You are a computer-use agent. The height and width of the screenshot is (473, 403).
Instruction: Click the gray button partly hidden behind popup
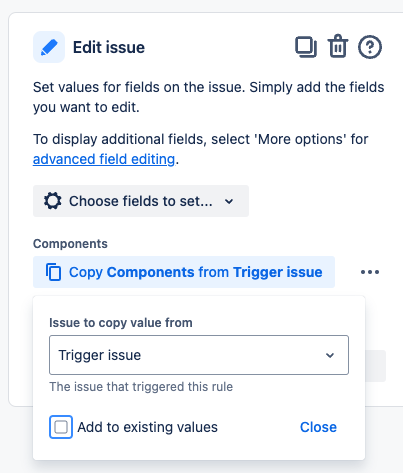[376, 366]
